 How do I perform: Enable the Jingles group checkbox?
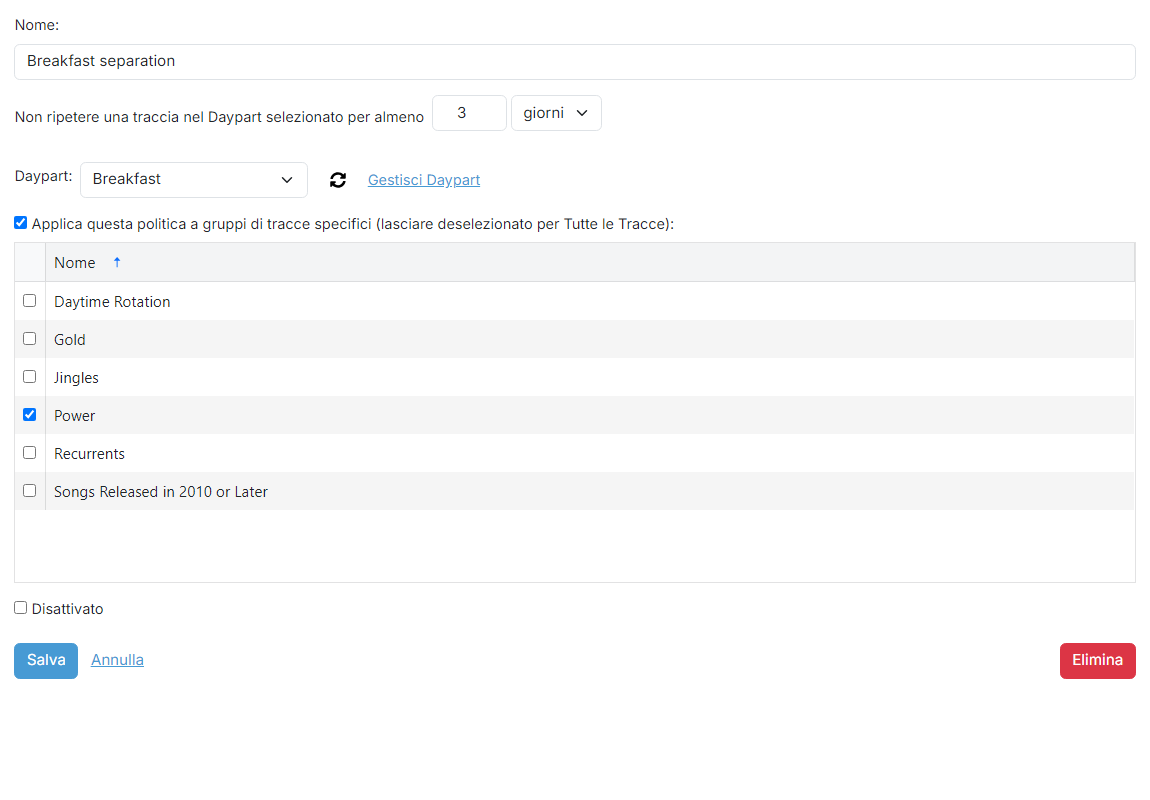pyautogui.click(x=29, y=377)
